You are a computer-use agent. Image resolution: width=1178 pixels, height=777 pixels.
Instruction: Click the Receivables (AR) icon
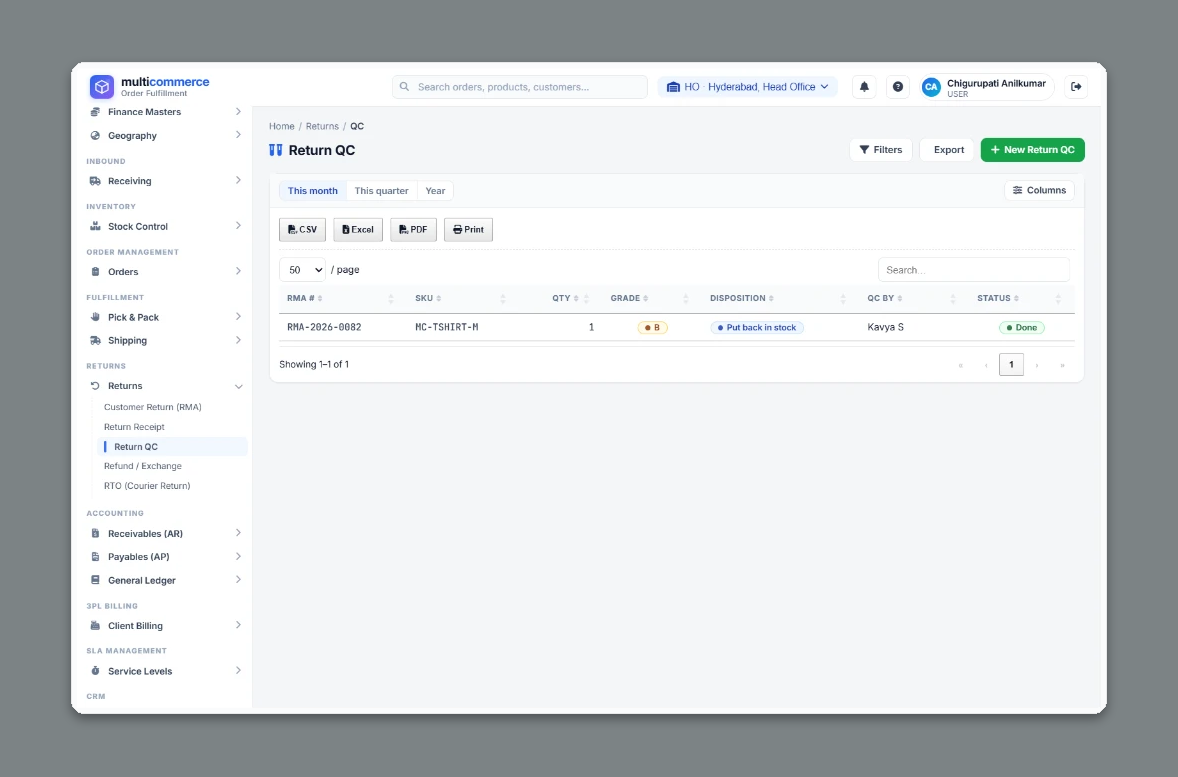(x=95, y=534)
